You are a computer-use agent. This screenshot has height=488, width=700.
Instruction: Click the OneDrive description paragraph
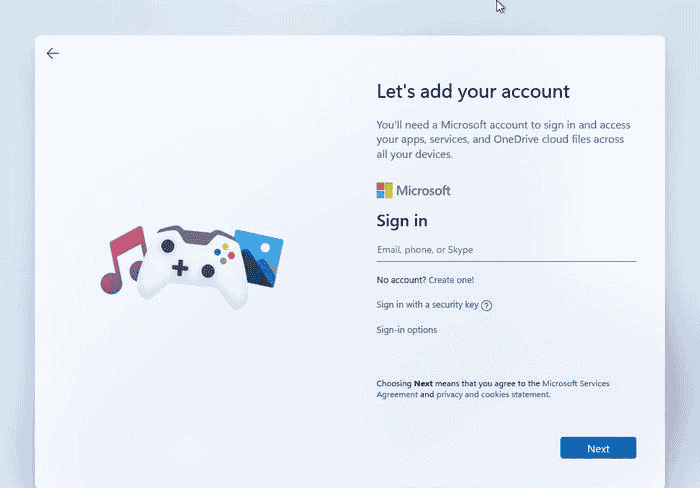click(503, 140)
